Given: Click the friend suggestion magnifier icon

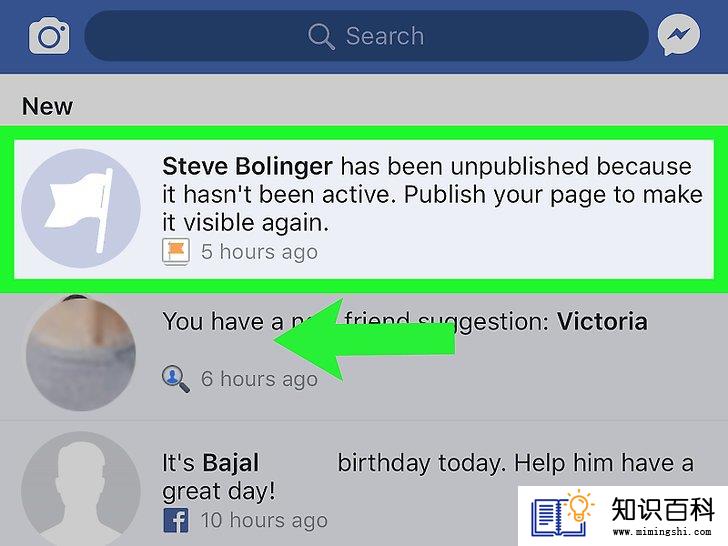Looking at the screenshot, I should (176, 379).
